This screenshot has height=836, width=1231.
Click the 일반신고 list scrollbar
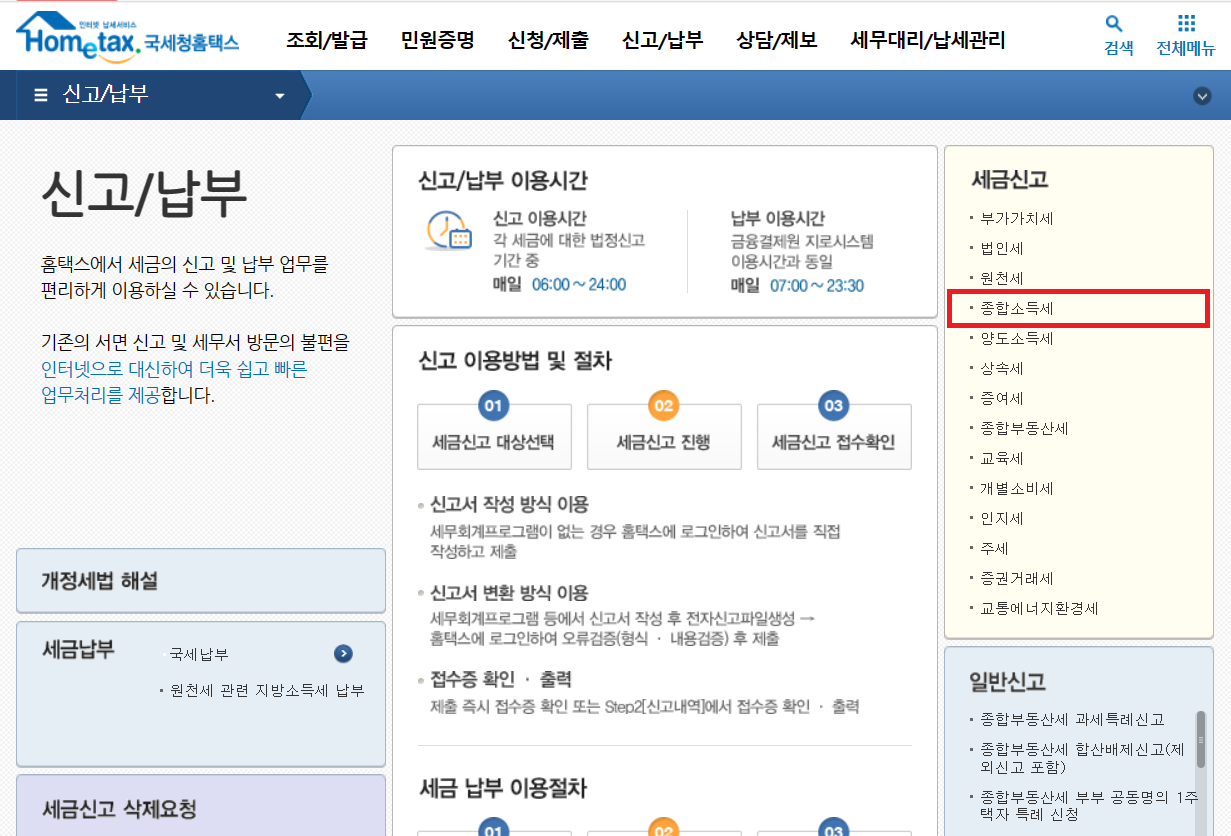coord(1200,740)
